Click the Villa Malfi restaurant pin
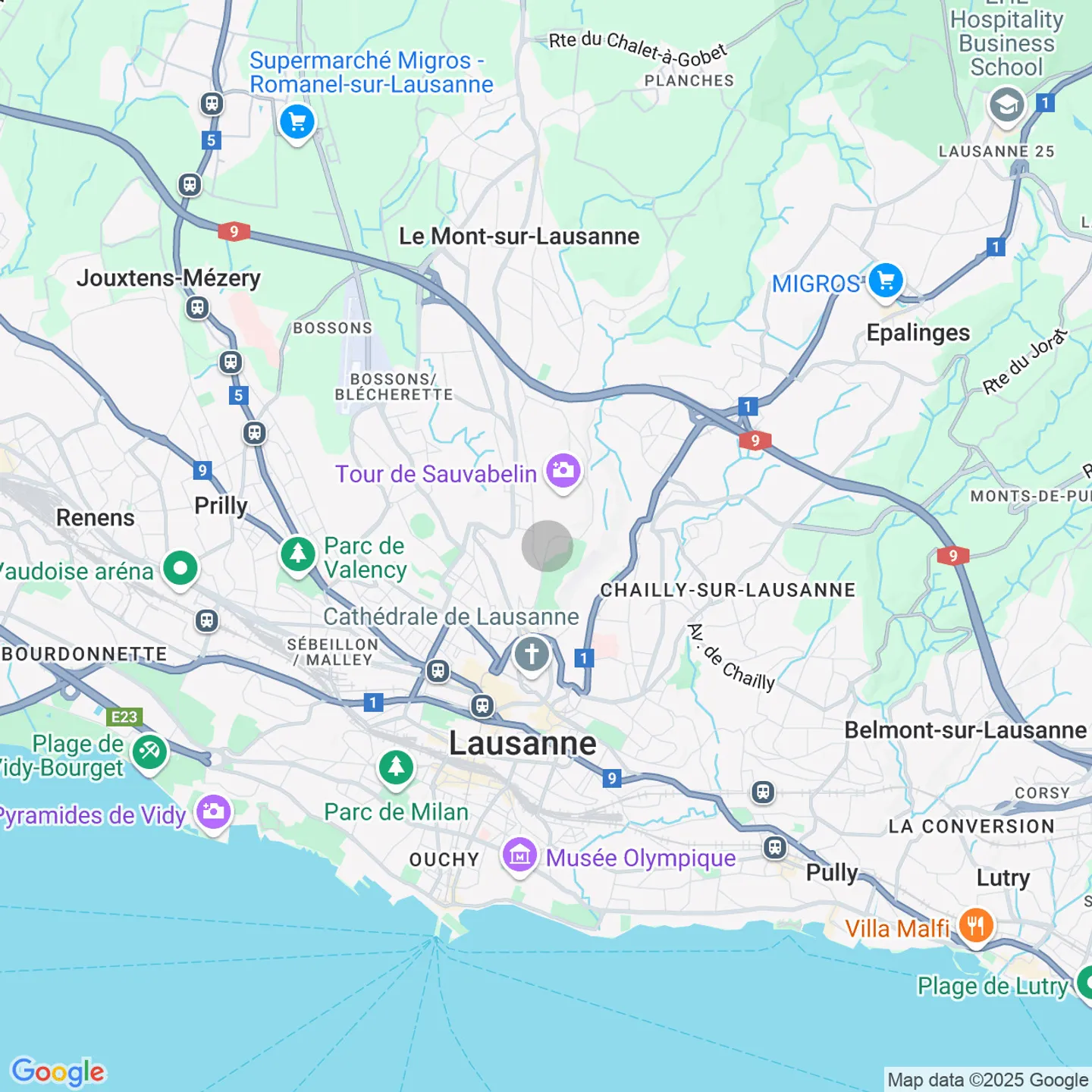 pyautogui.click(x=975, y=926)
